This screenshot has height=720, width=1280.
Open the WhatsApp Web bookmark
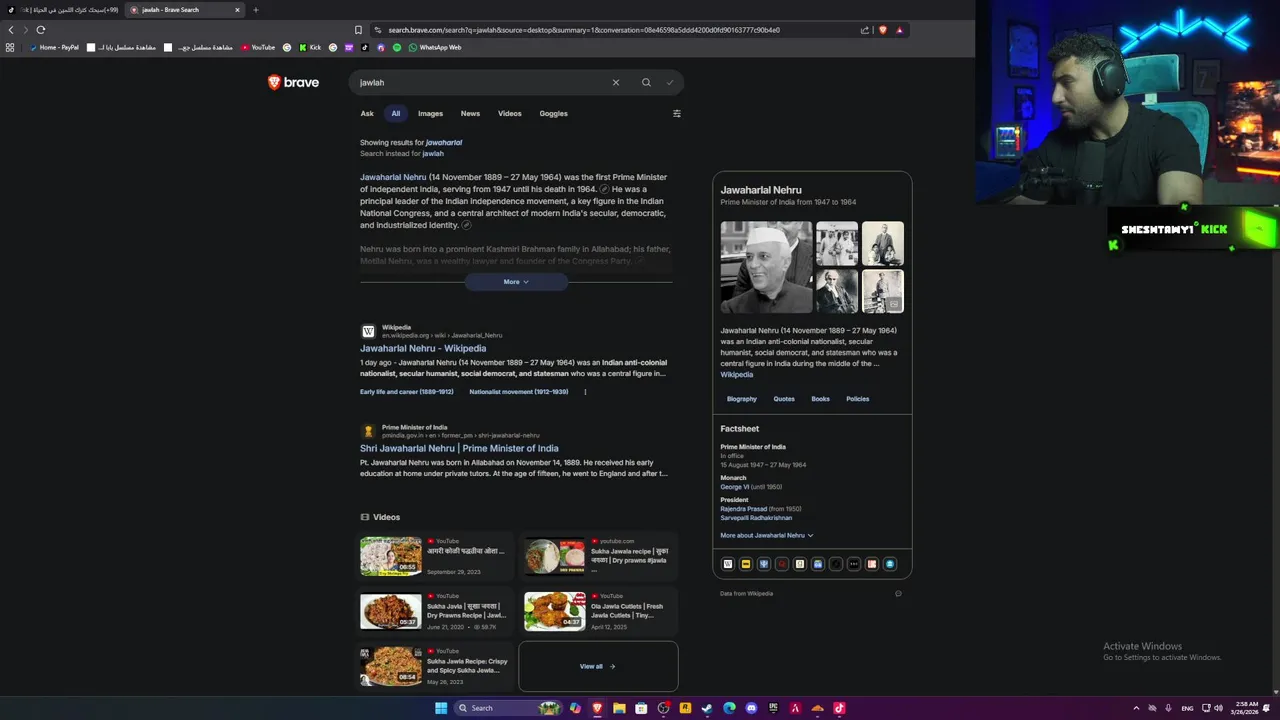tap(435, 47)
